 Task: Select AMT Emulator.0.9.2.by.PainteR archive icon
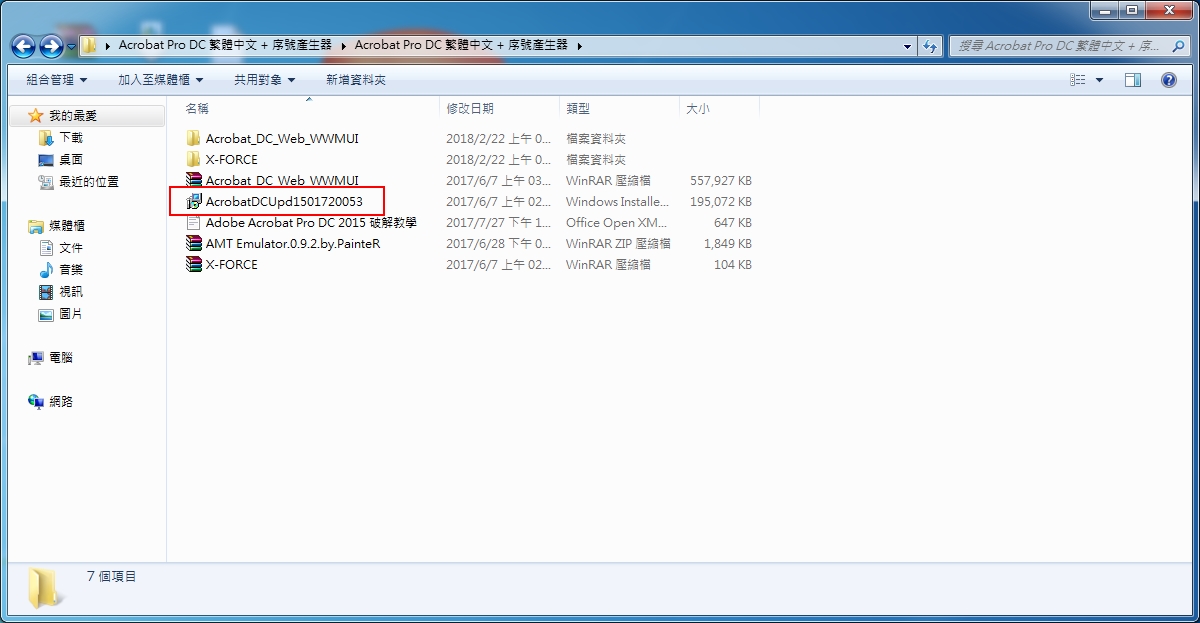pos(194,243)
